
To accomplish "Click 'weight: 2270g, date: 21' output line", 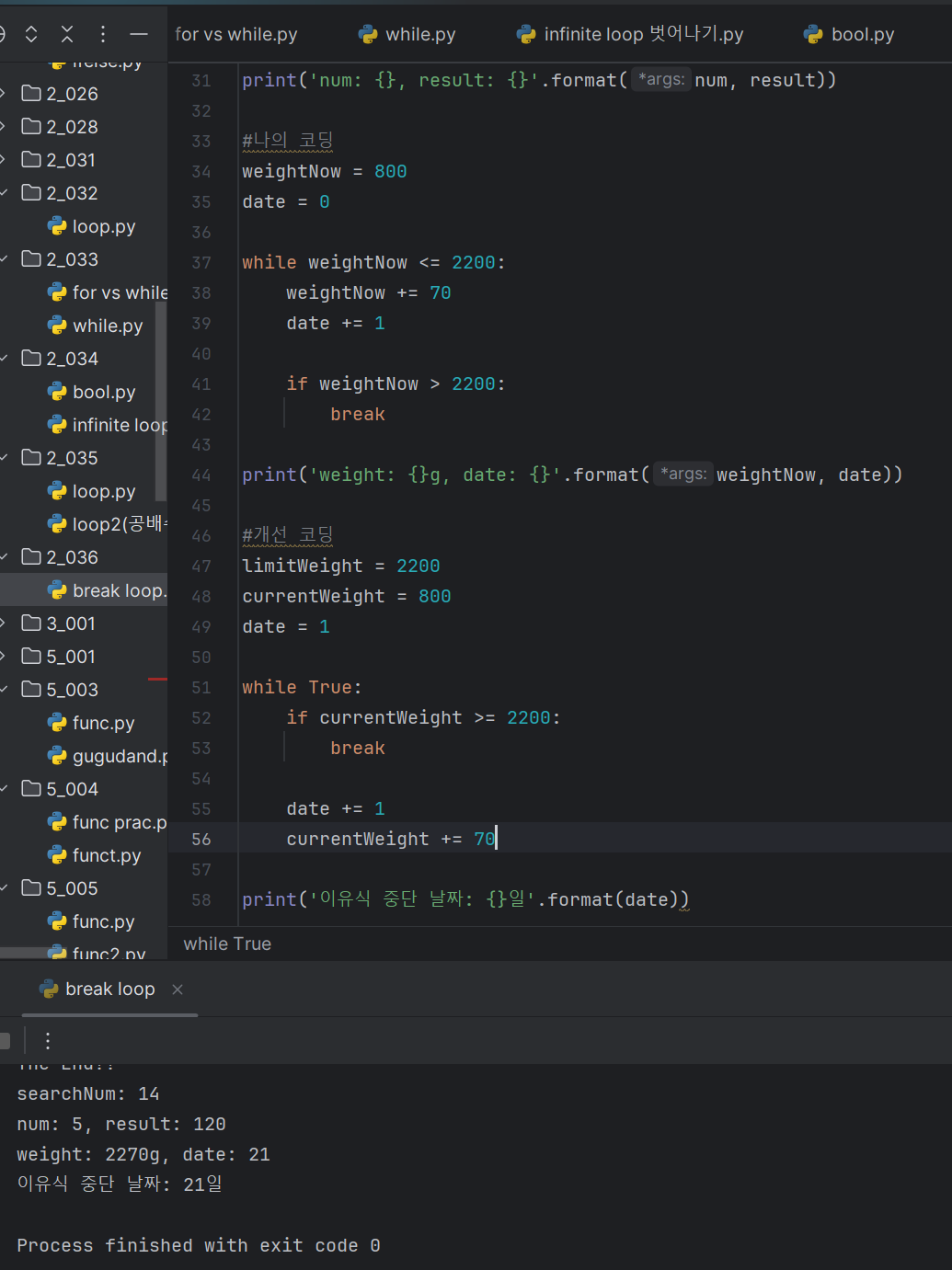I will pos(143,1154).
